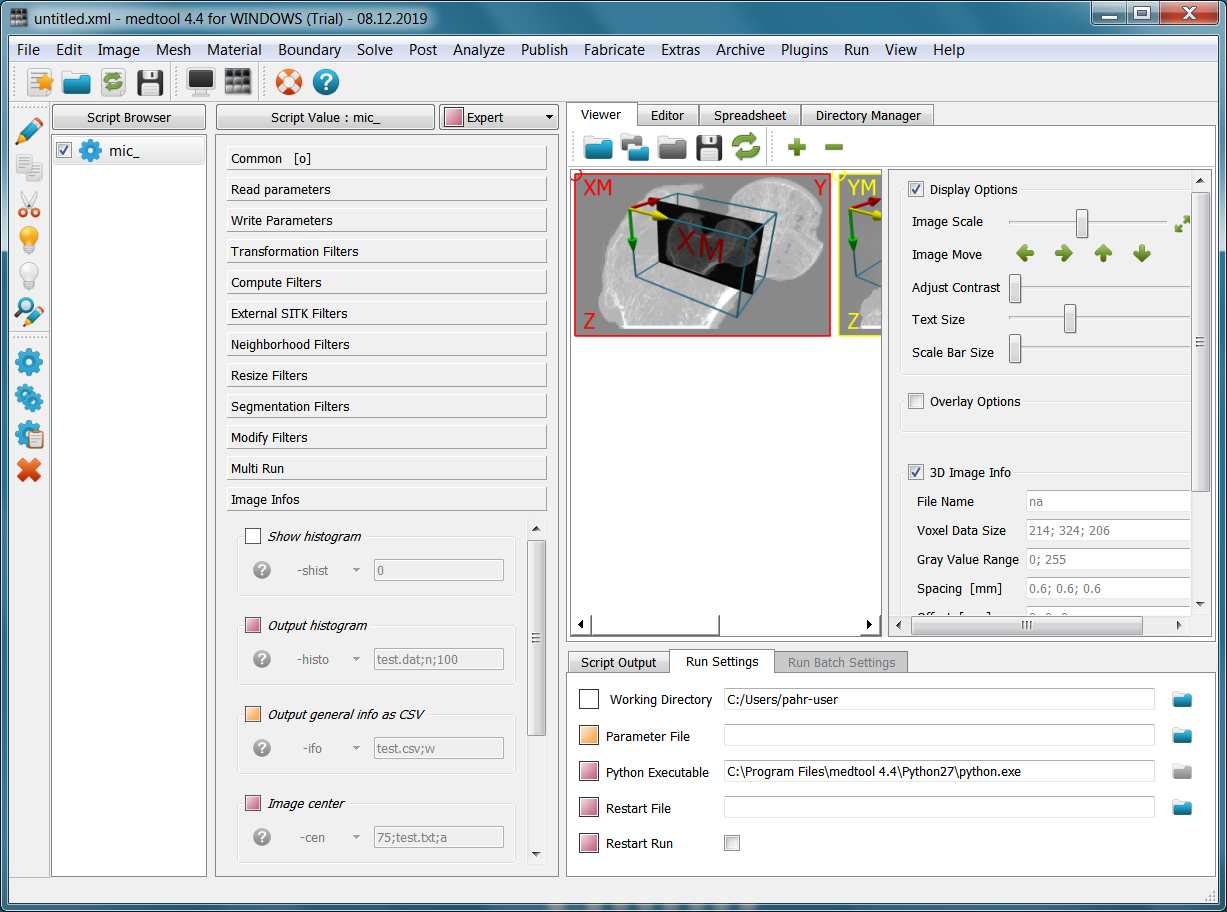Click the green minus icon in viewer toolbar
Viewport: 1227px width, 912px height.
834,148
